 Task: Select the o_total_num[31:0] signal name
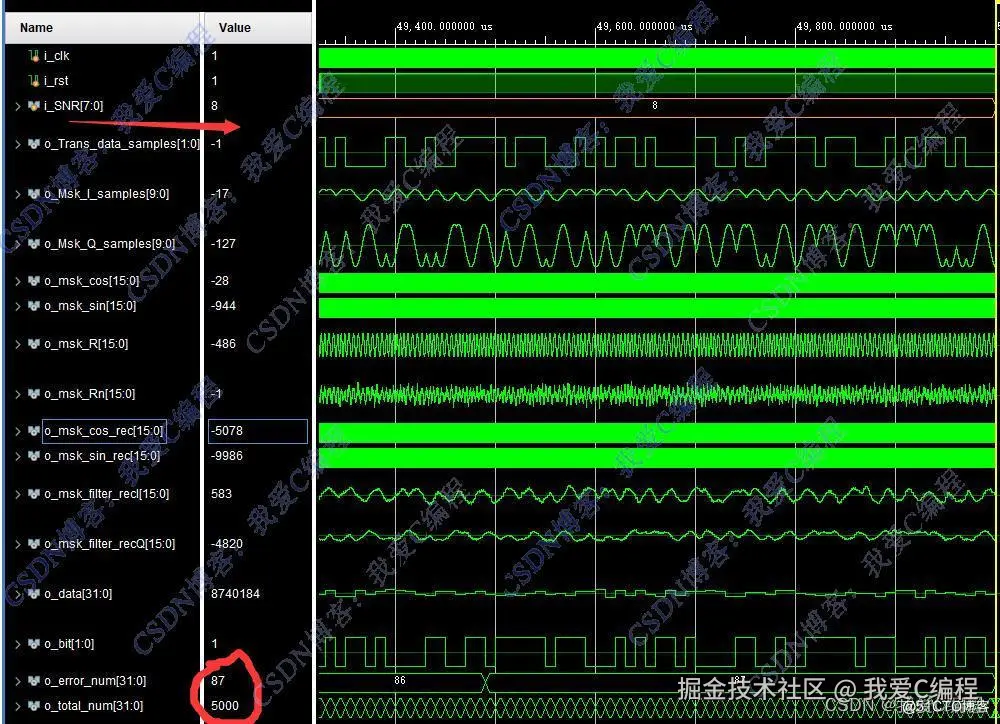pos(94,706)
